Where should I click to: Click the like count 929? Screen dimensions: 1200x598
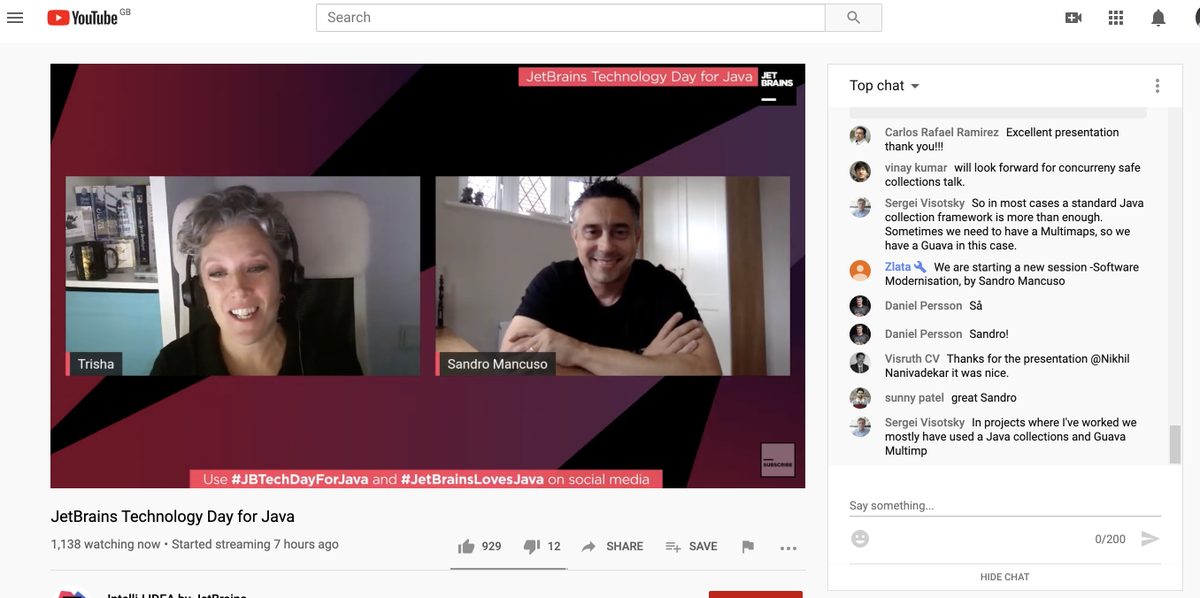click(x=491, y=547)
